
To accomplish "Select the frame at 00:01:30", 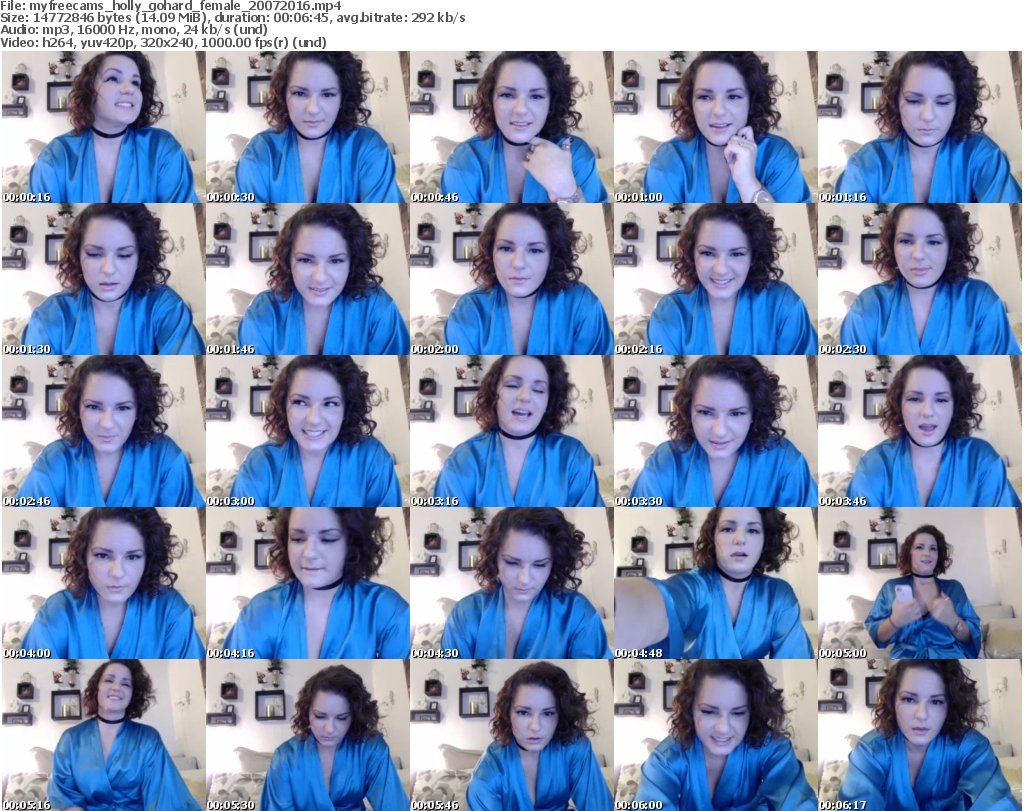I will point(103,279).
